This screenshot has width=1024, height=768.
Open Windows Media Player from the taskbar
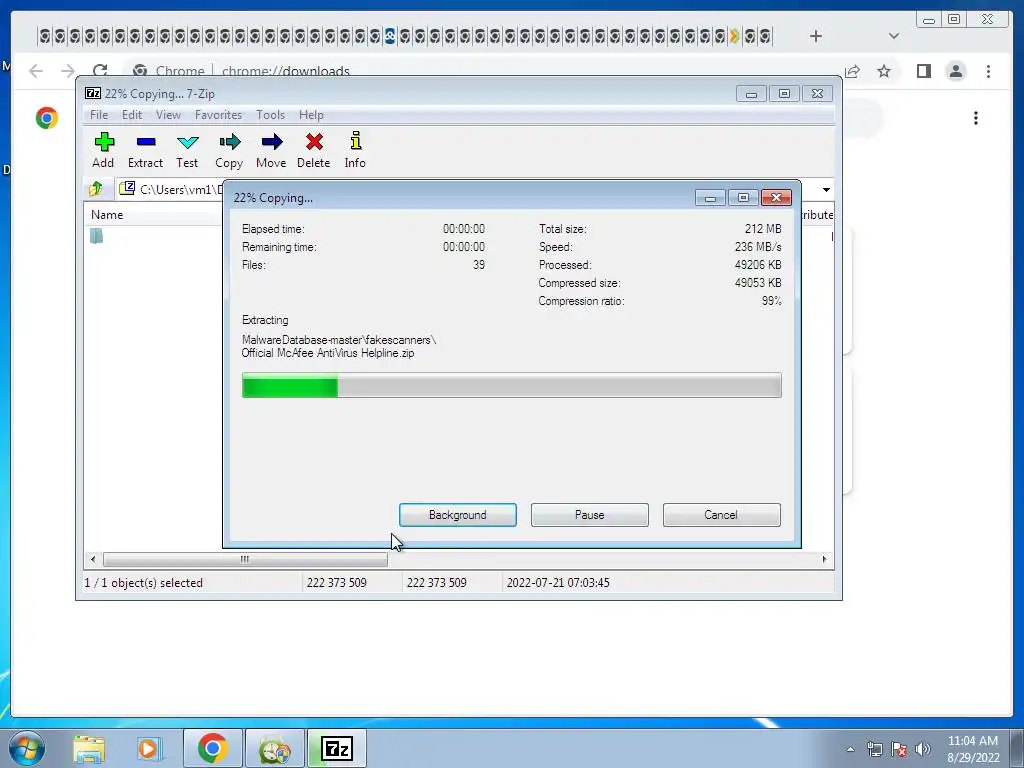[148, 748]
